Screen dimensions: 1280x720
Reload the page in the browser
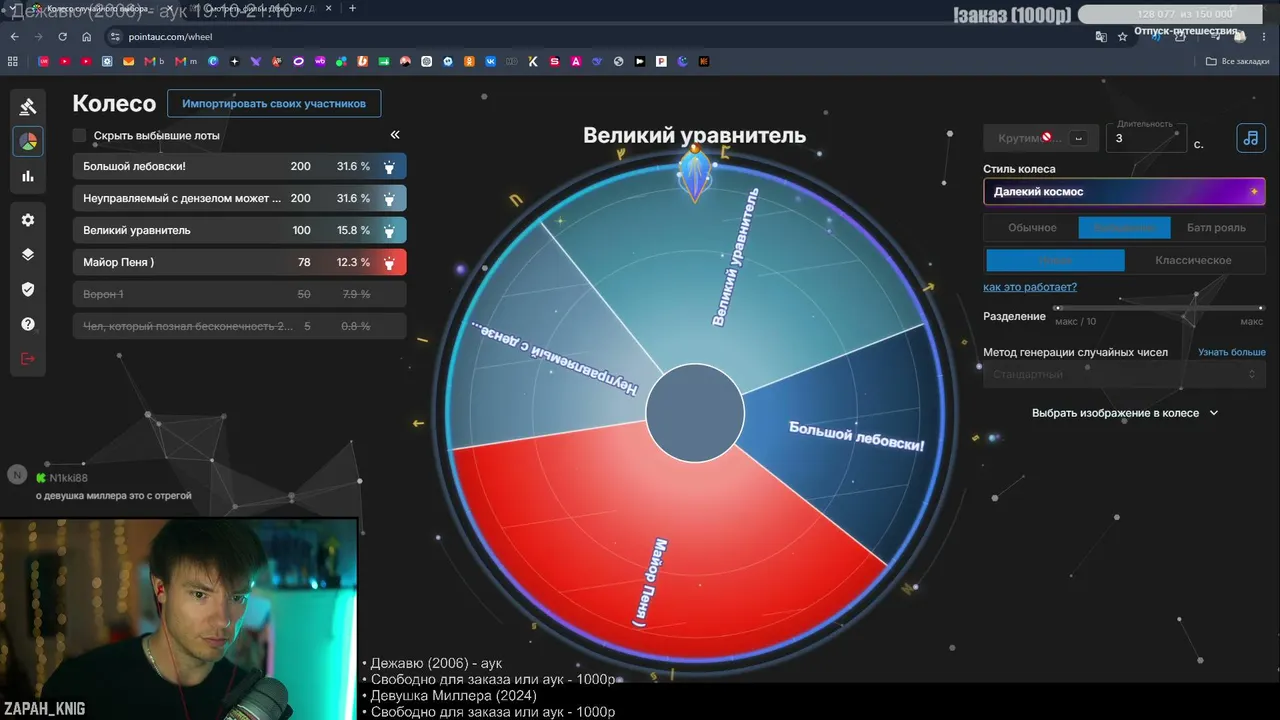coord(62,36)
